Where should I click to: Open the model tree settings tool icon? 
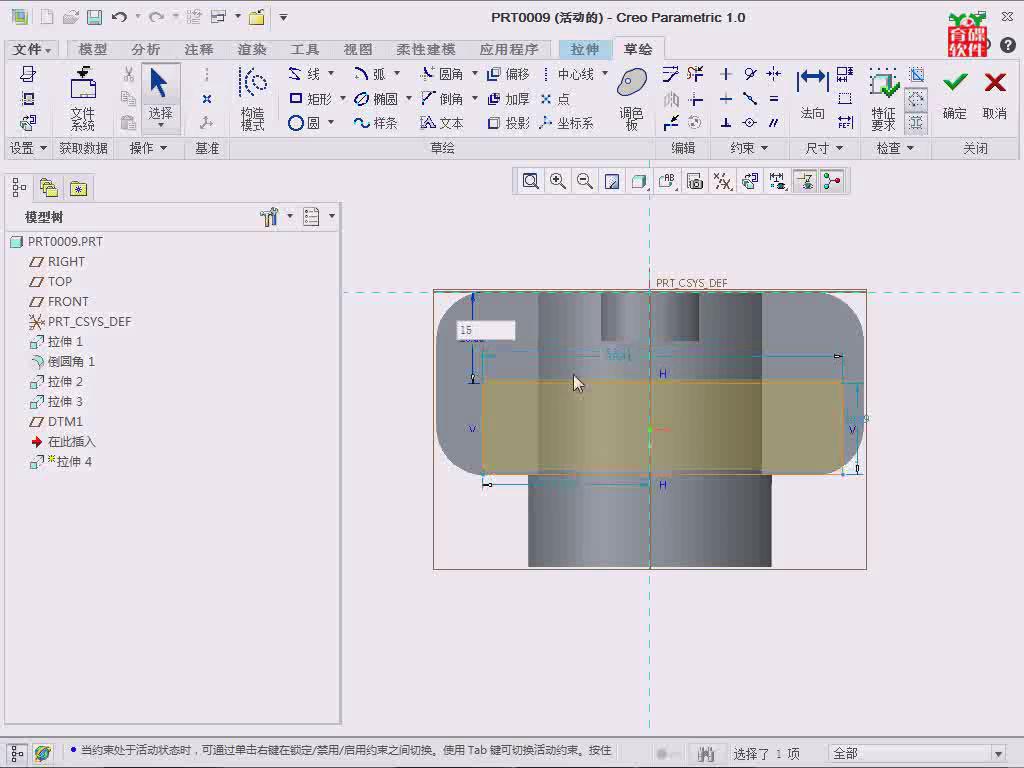pos(269,217)
